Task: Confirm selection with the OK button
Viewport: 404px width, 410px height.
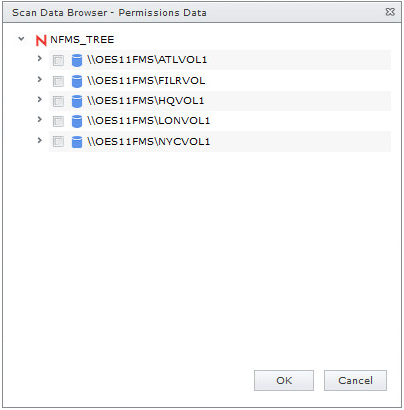Action: coord(284,380)
